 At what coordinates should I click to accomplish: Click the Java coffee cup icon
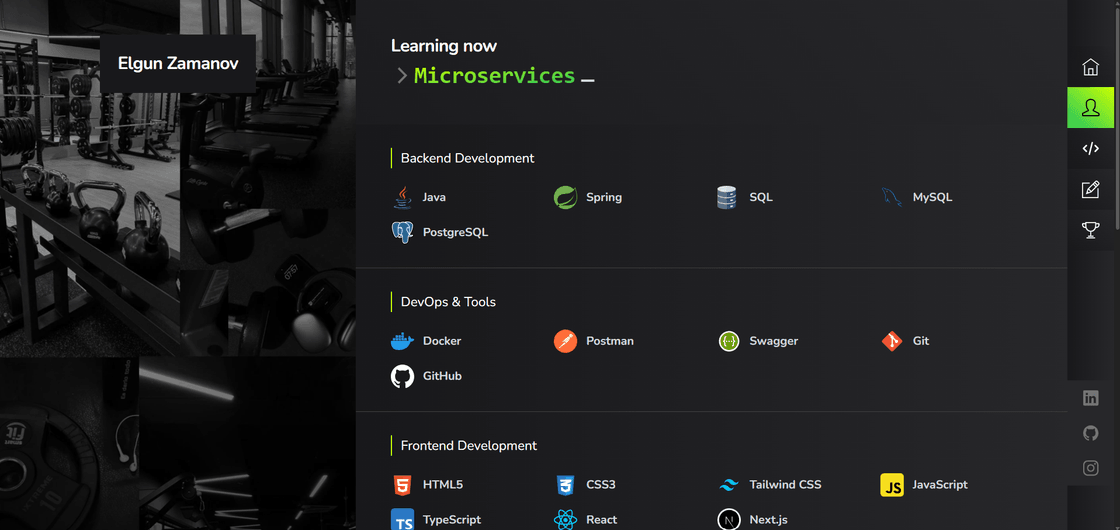403,197
